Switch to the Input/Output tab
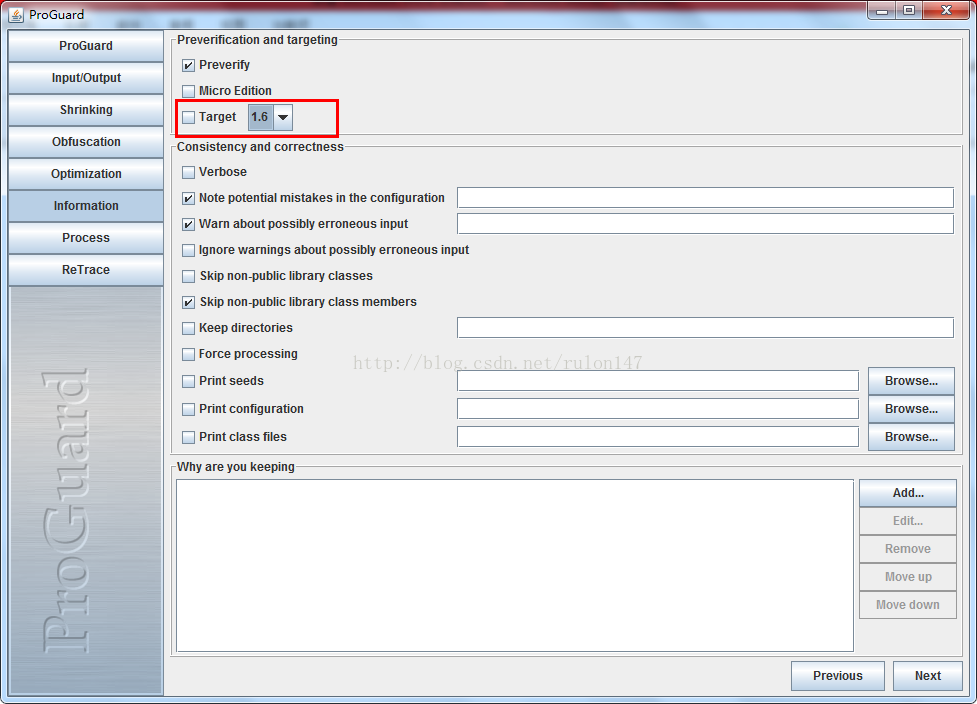This screenshot has height=704, width=977. tap(86, 78)
